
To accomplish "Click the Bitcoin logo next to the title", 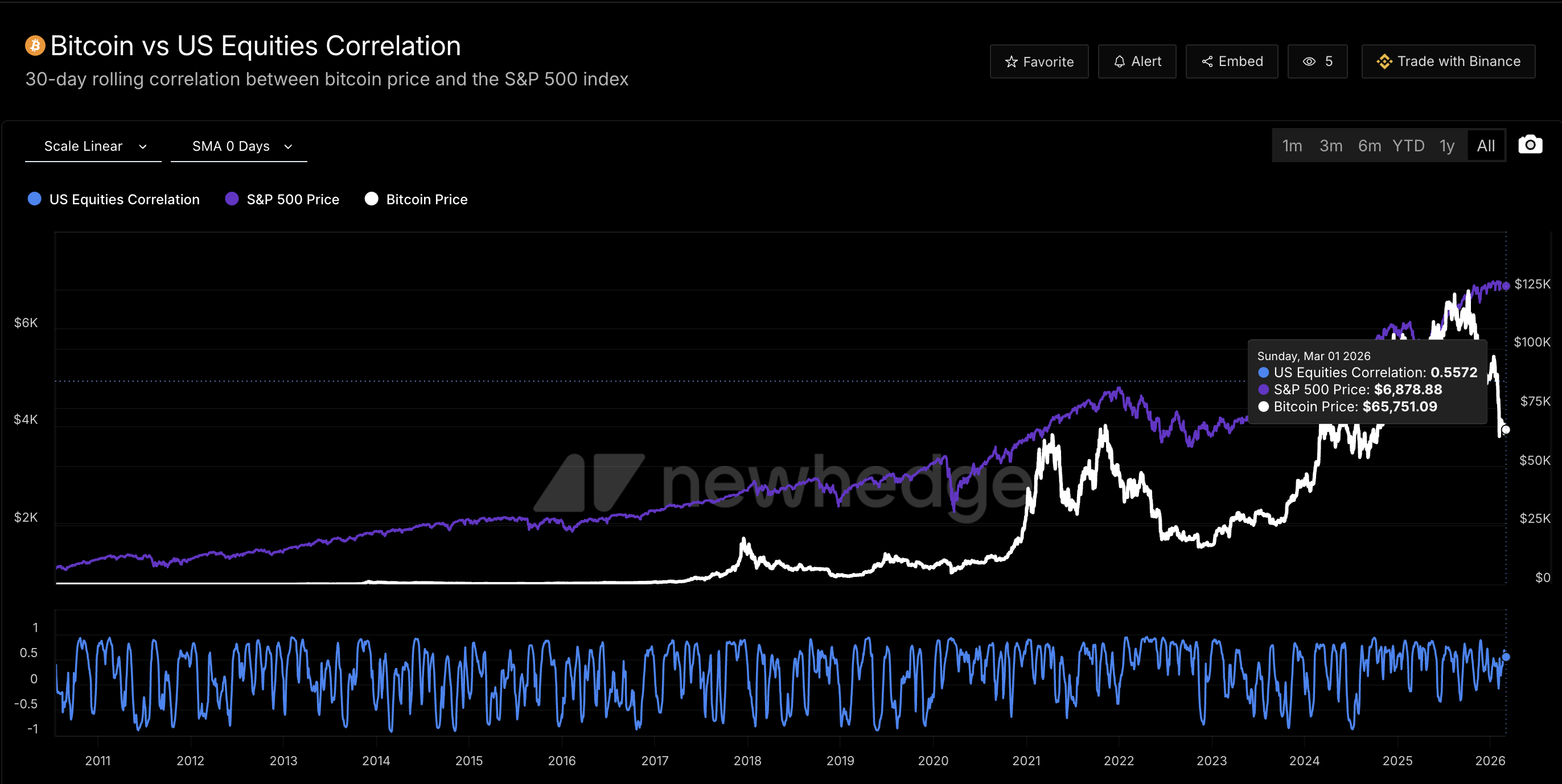I will tap(35, 45).
